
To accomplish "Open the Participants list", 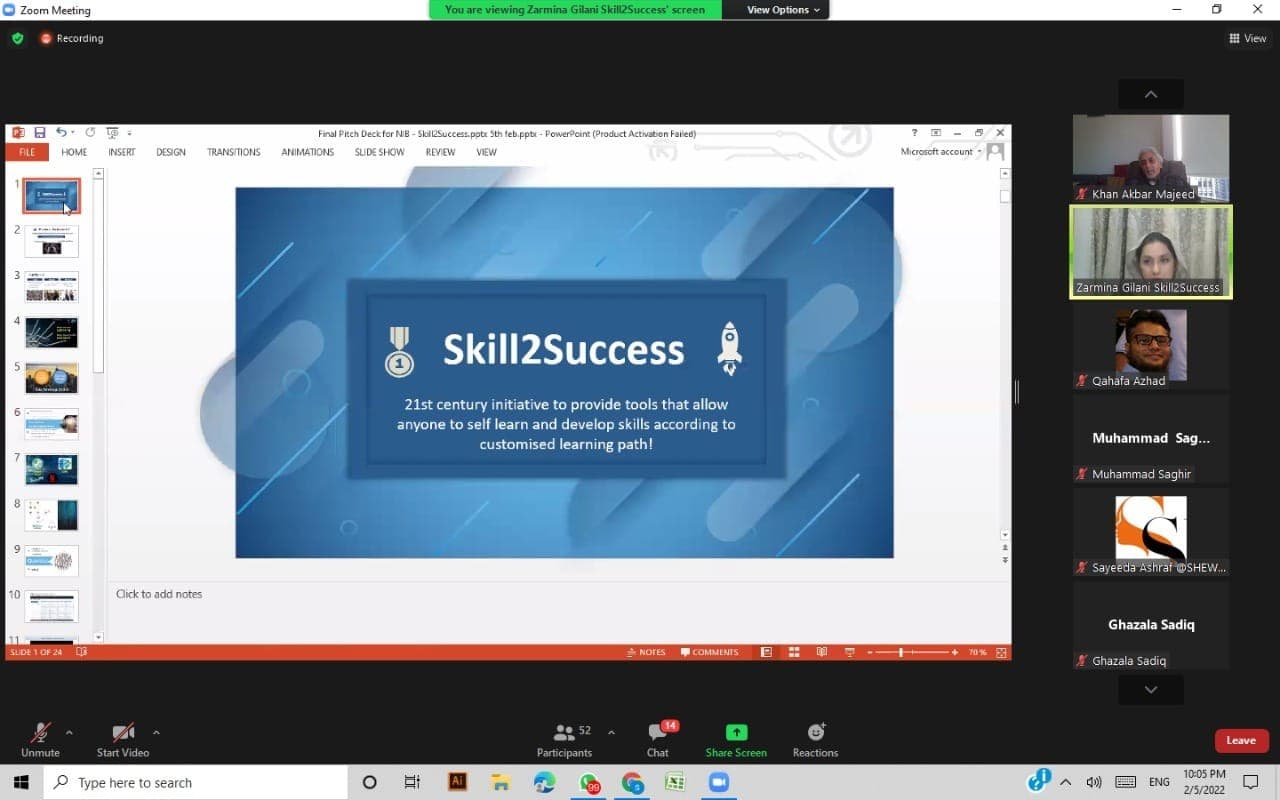I will 565,740.
